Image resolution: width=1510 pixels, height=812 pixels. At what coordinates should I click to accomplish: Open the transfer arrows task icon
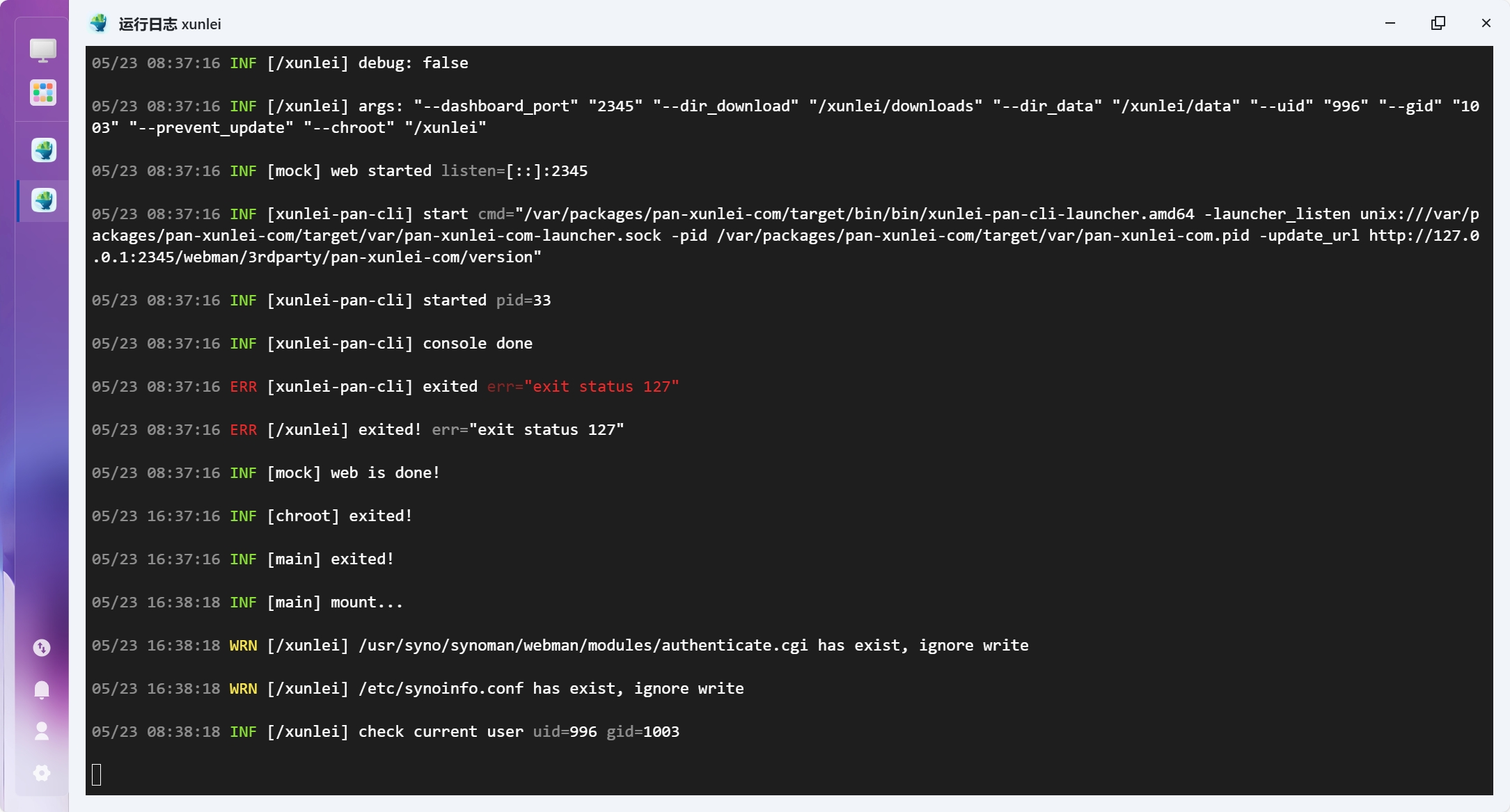pos(42,648)
